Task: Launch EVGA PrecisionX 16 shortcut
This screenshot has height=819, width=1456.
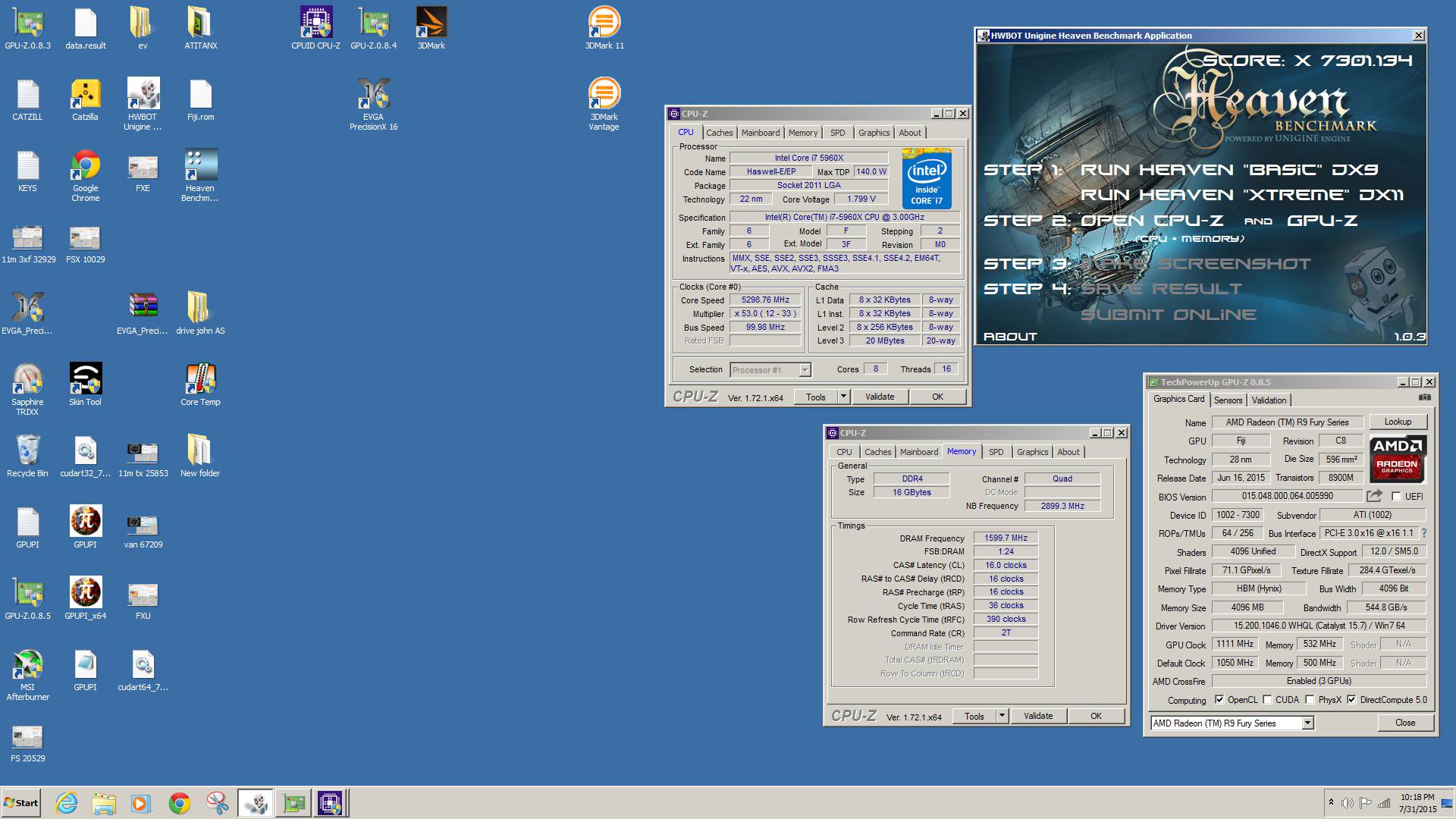Action: point(373,105)
